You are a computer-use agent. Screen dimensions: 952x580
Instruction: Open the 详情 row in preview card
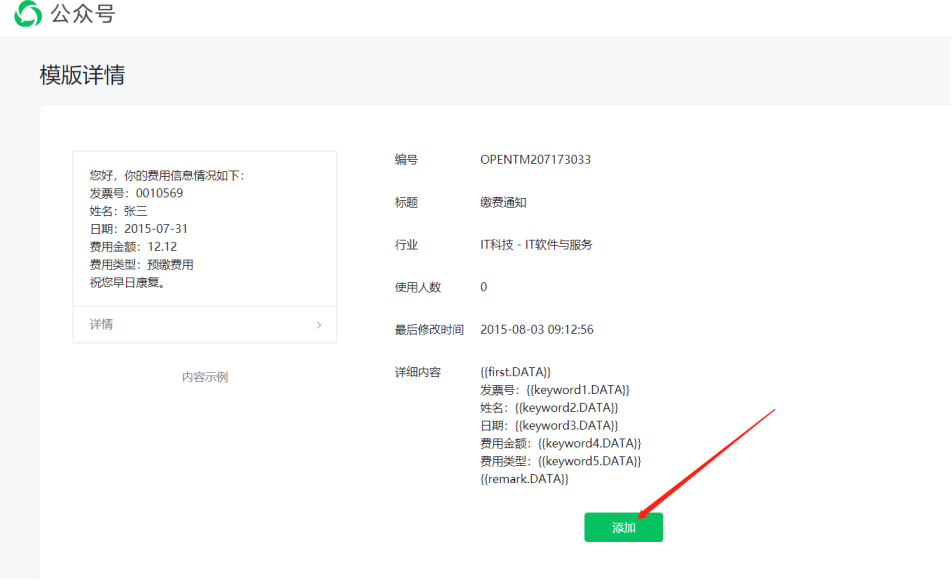[205, 324]
